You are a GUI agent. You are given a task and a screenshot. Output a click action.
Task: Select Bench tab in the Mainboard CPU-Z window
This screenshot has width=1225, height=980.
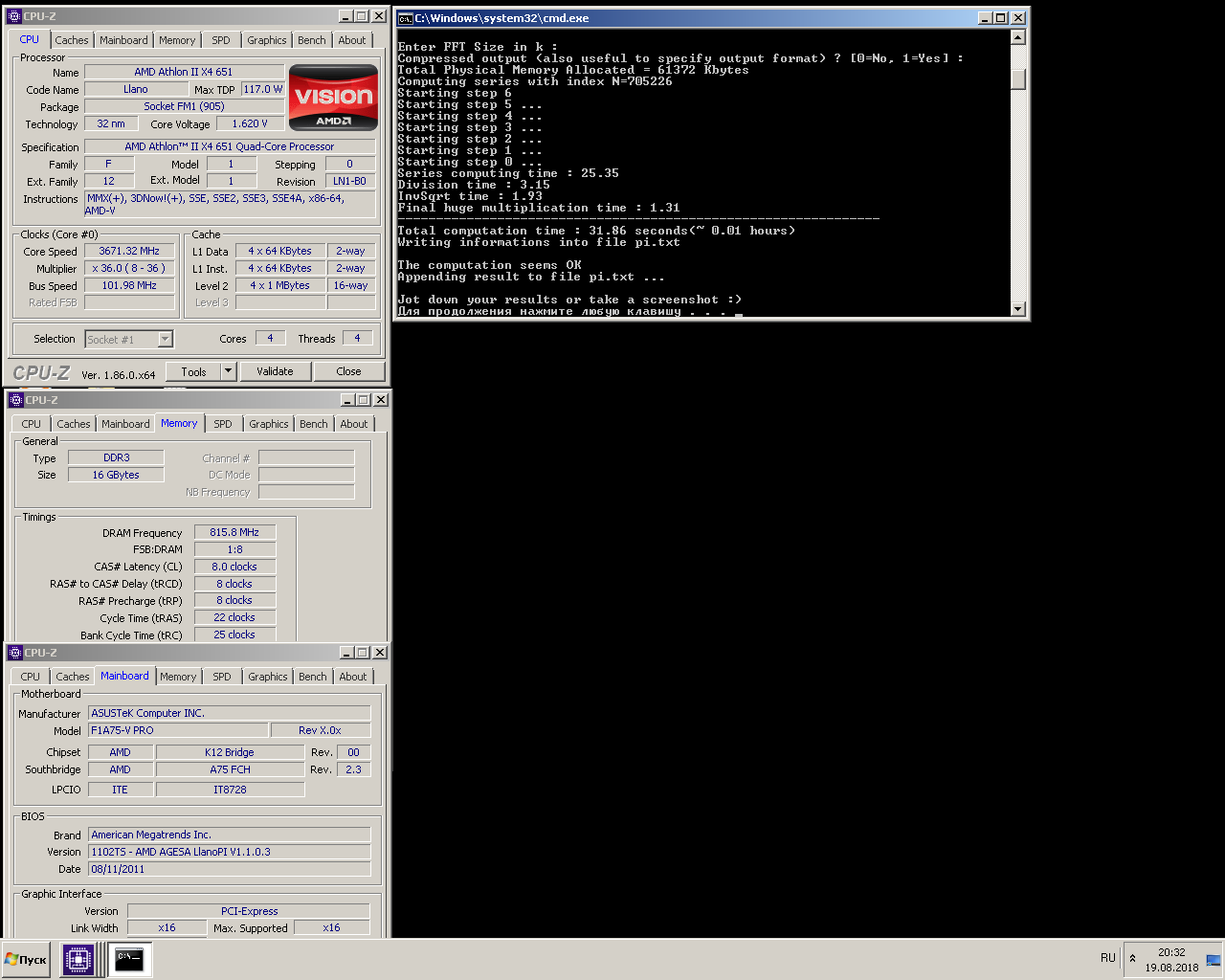pyautogui.click(x=313, y=677)
